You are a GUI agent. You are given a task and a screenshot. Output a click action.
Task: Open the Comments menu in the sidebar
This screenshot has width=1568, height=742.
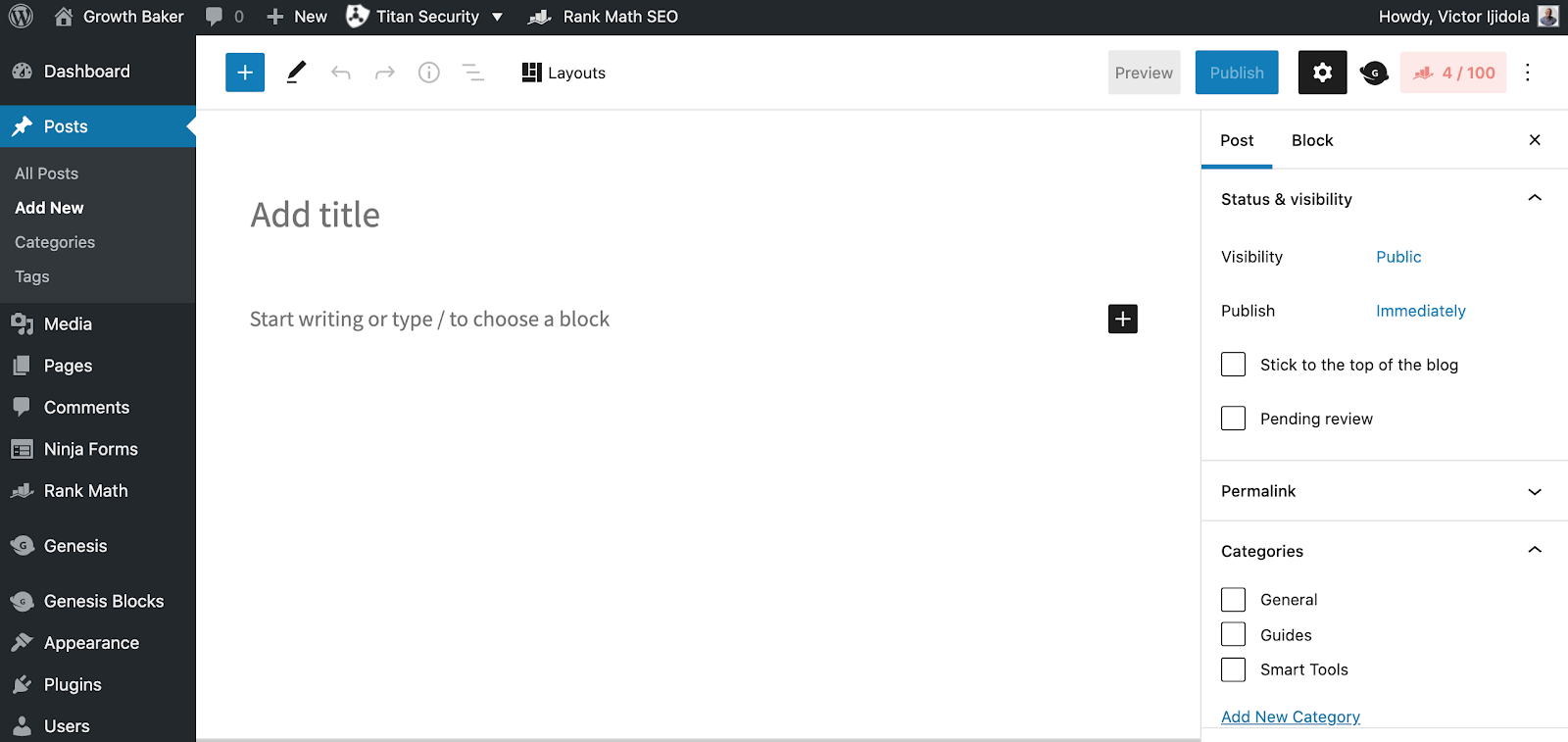(x=98, y=408)
